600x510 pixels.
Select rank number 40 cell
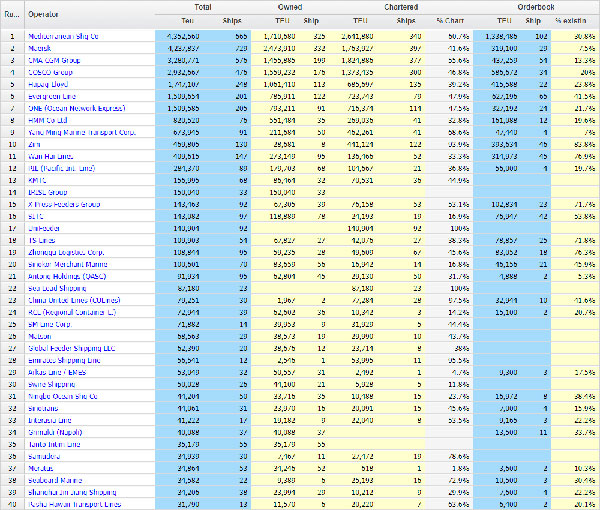[x=12, y=504]
